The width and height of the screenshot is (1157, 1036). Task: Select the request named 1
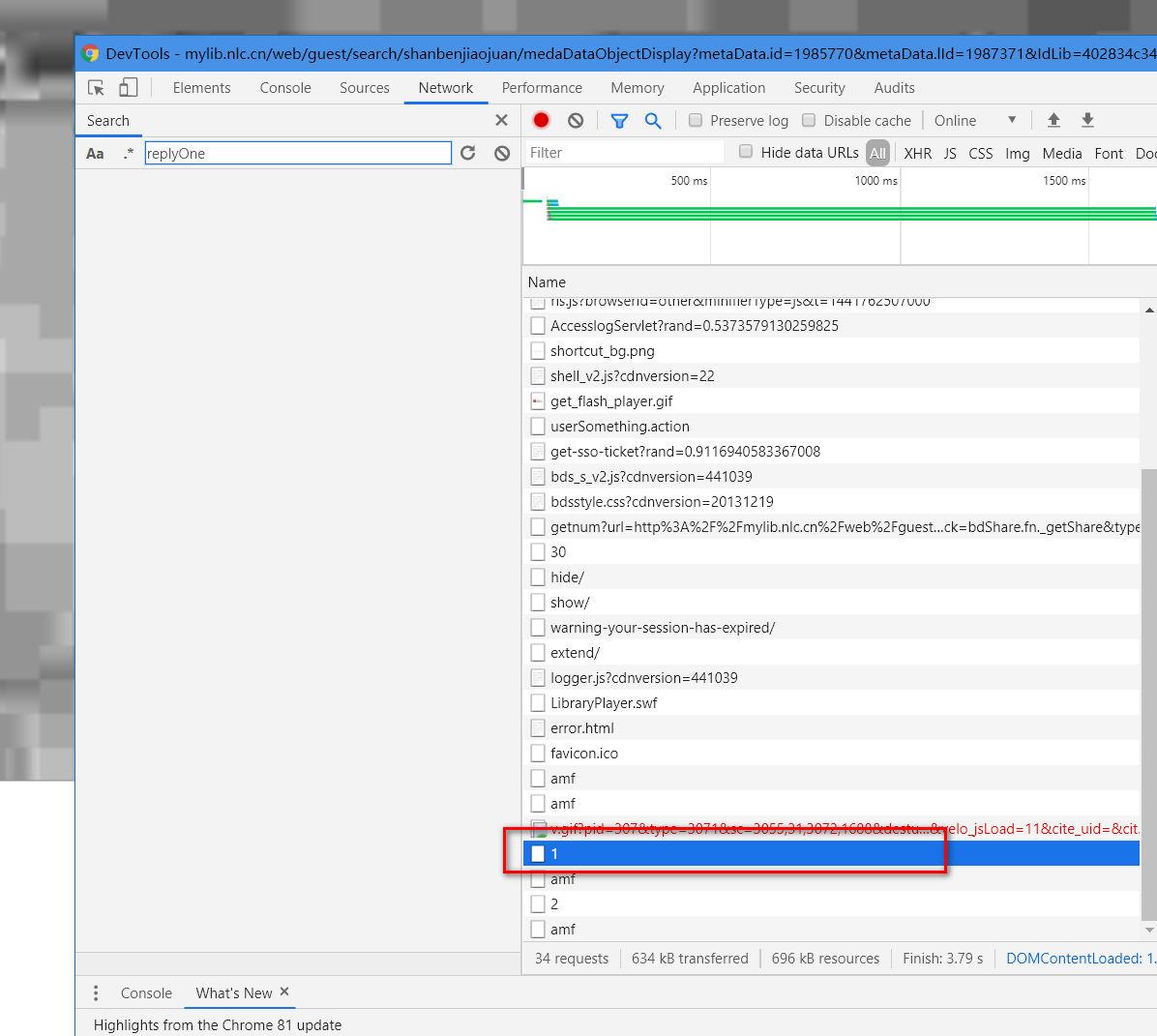tap(831, 854)
